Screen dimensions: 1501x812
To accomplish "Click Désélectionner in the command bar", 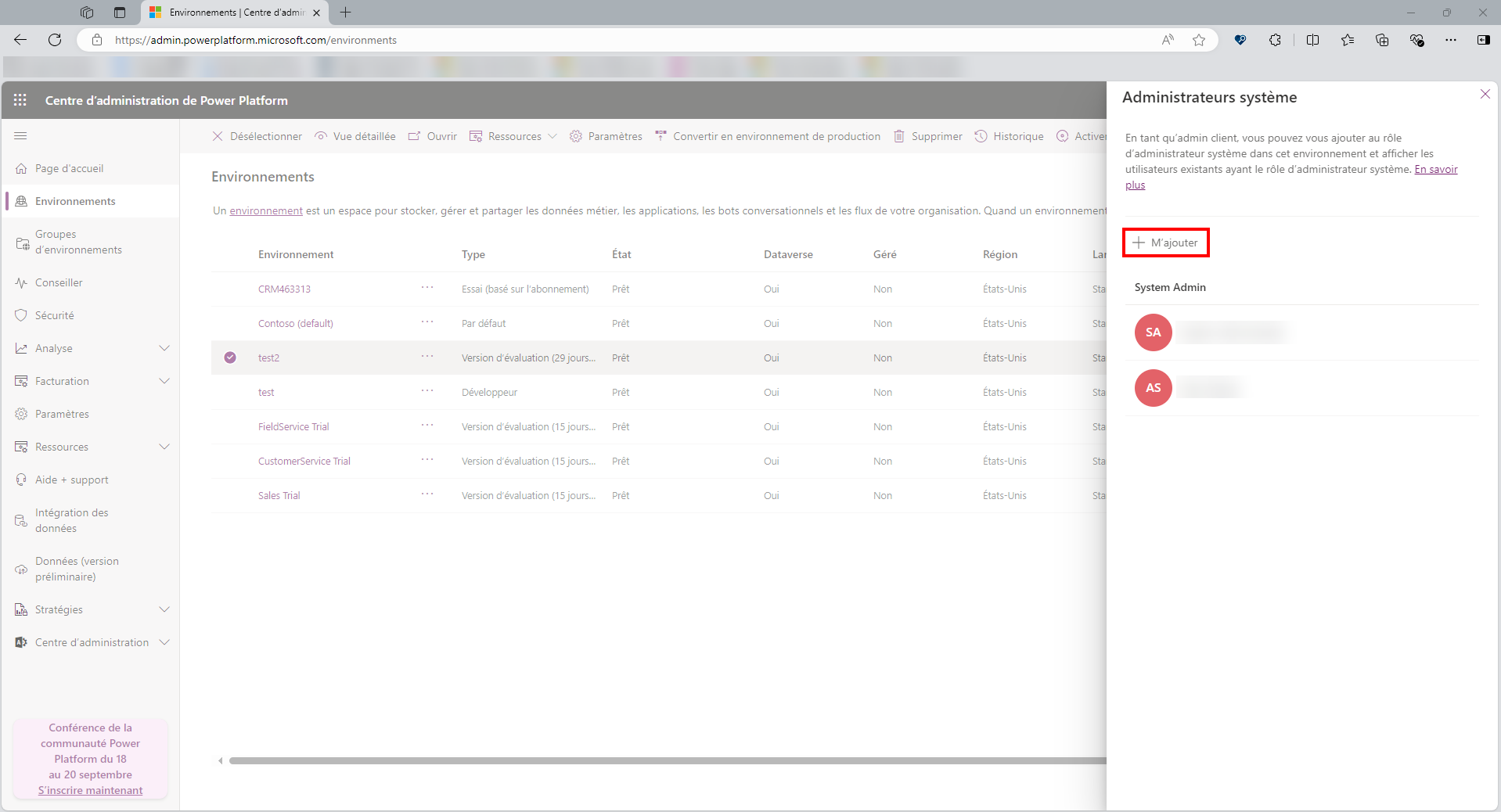I will [x=257, y=136].
